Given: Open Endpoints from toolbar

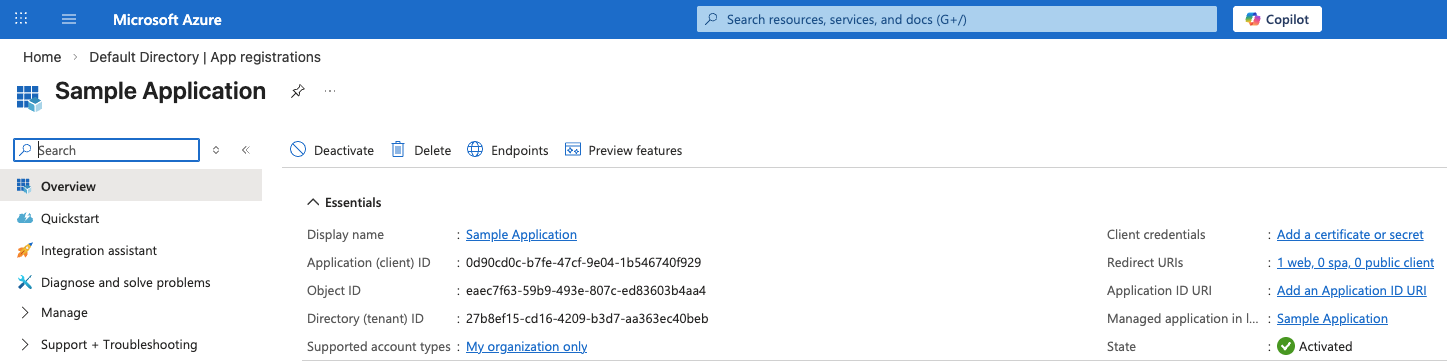Looking at the screenshot, I should pyautogui.click(x=508, y=150).
